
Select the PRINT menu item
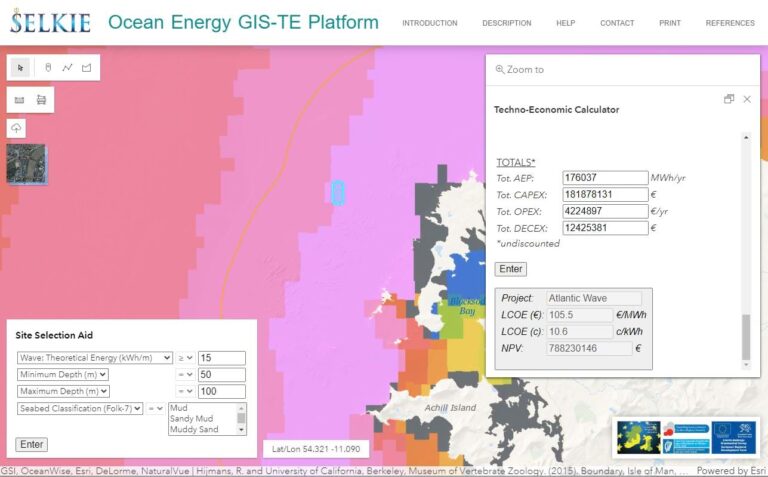(x=670, y=23)
